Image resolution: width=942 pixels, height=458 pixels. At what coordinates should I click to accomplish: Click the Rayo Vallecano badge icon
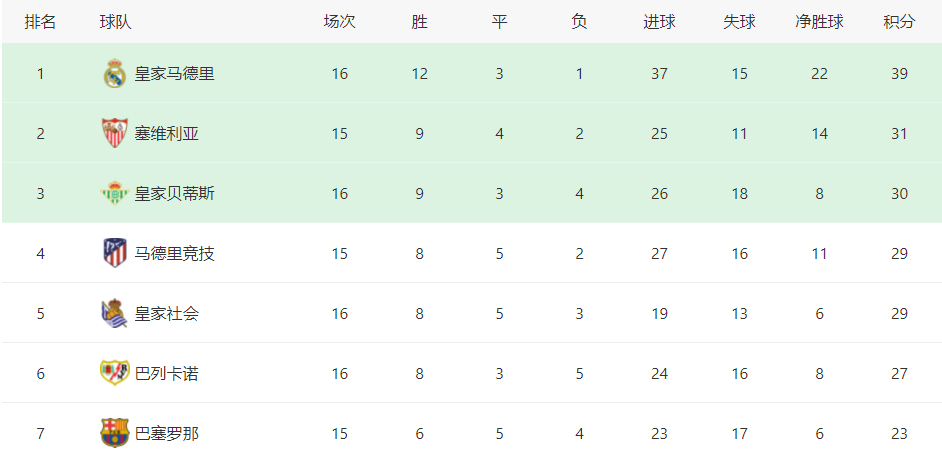(x=114, y=373)
